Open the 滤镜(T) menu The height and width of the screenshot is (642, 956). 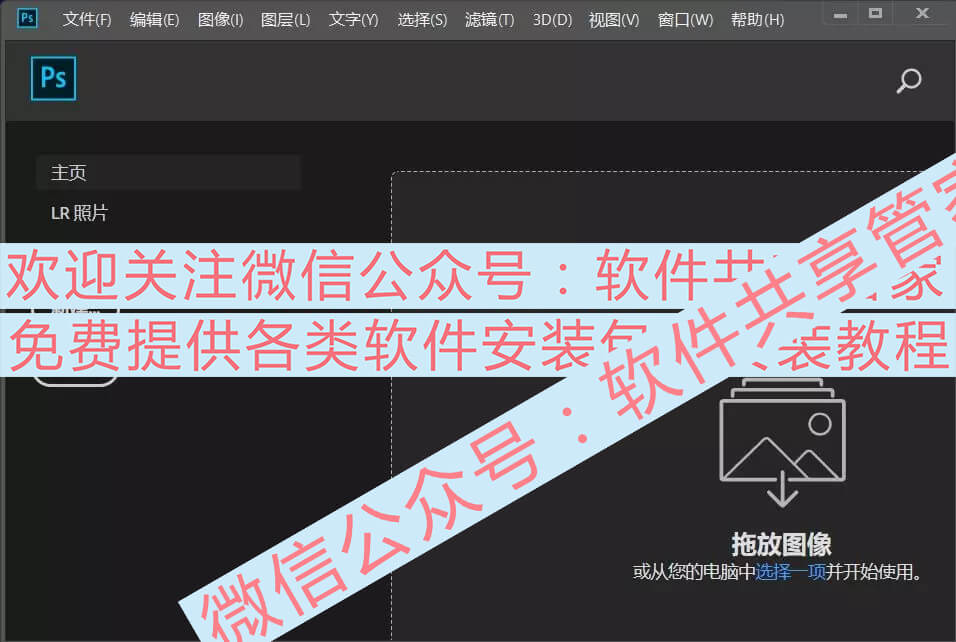click(489, 20)
